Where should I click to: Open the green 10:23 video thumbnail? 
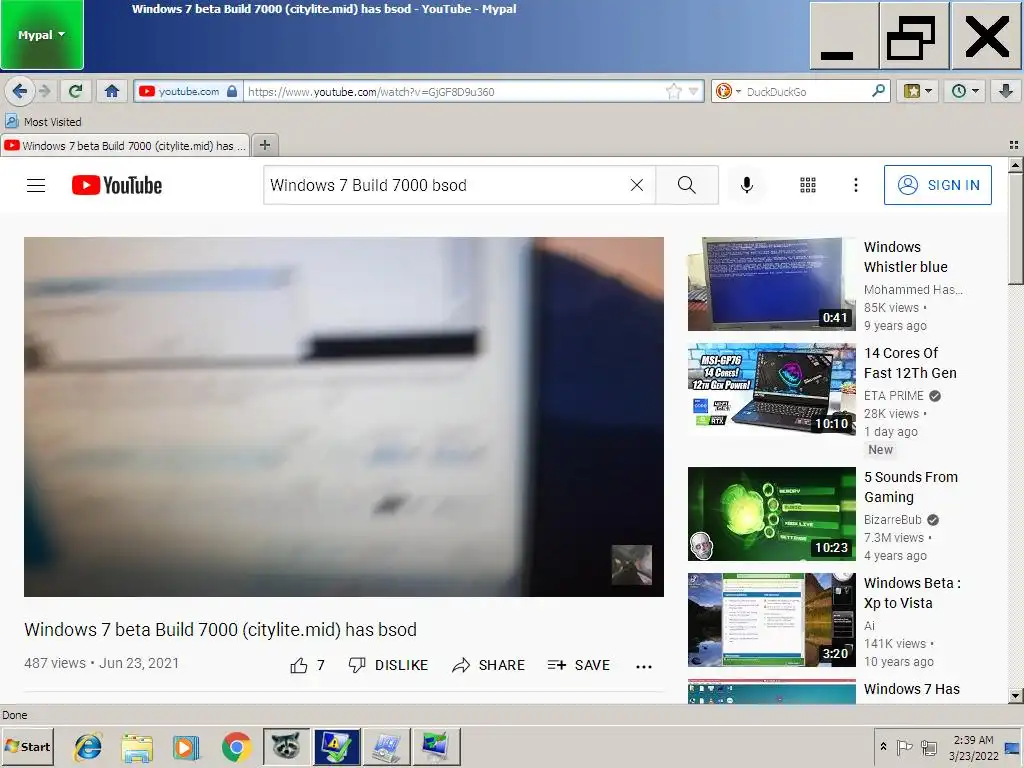tap(771, 514)
